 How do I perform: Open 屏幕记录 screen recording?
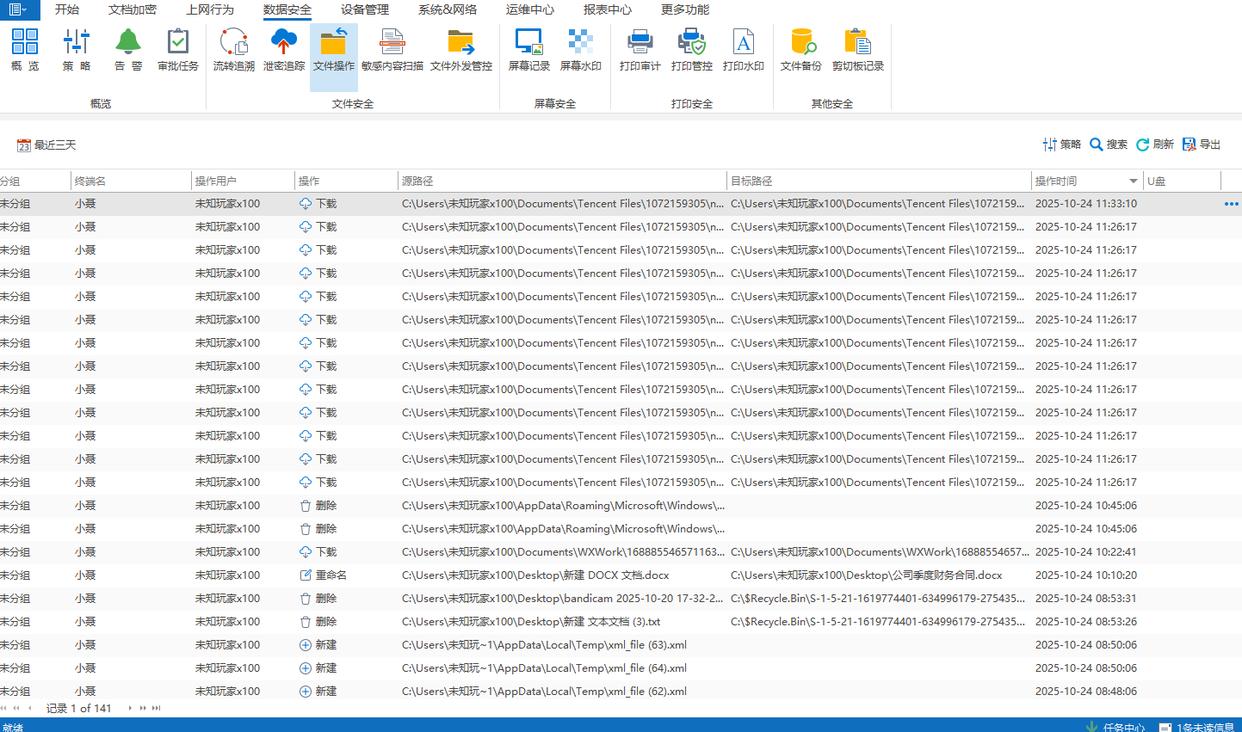click(x=529, y=50)
